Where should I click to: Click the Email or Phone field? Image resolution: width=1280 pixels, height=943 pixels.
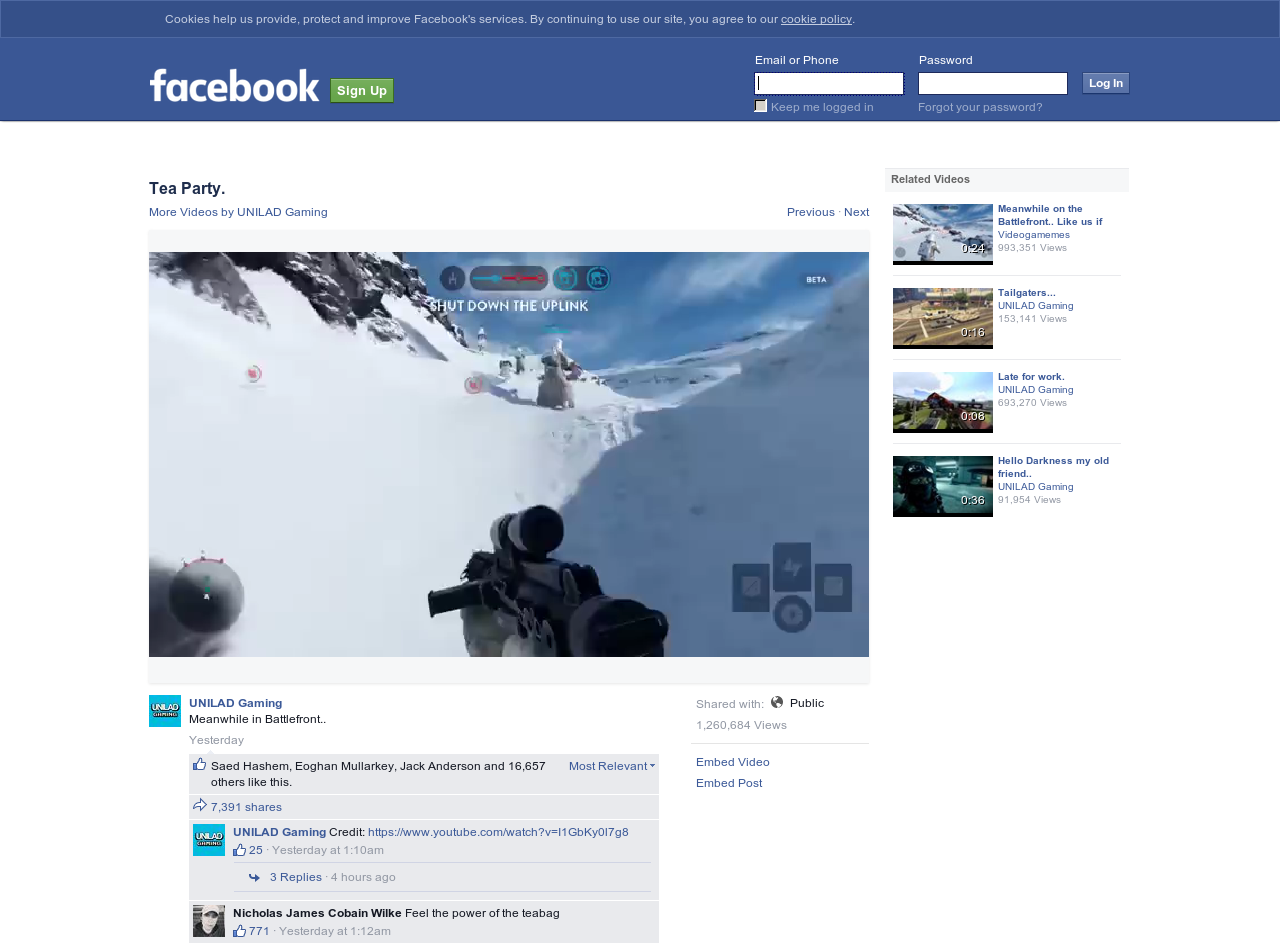(x=829, y=83)
